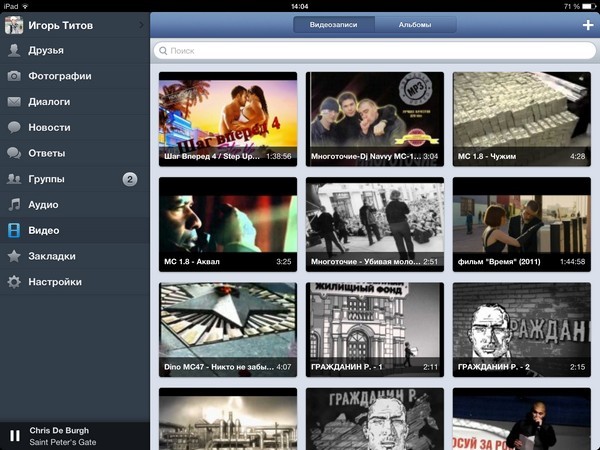Open the Friends (Друзья) sidebar icon

(14, 50)
